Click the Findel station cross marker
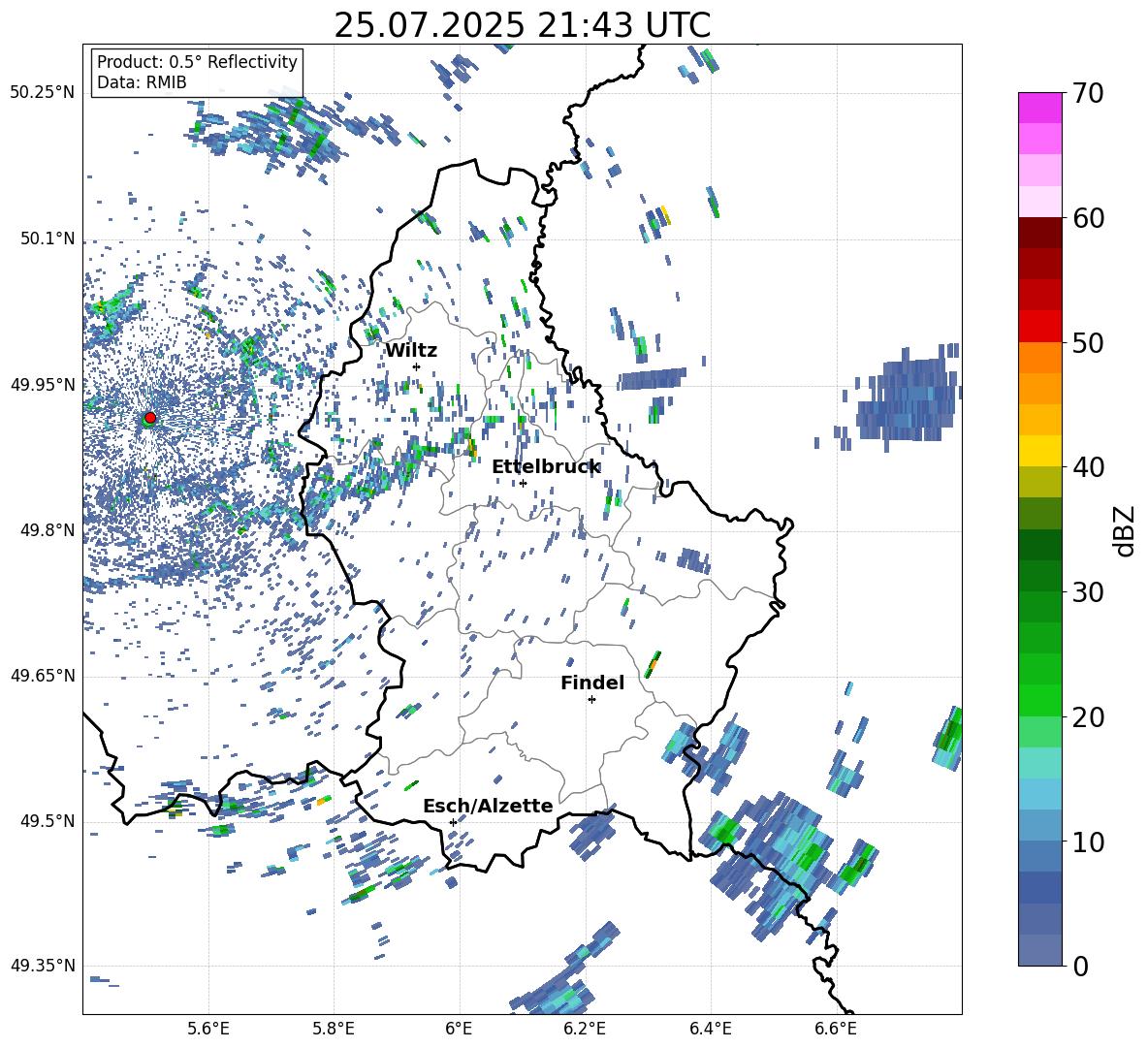The image size is (1148, 1048). click(x=591, y=700)
